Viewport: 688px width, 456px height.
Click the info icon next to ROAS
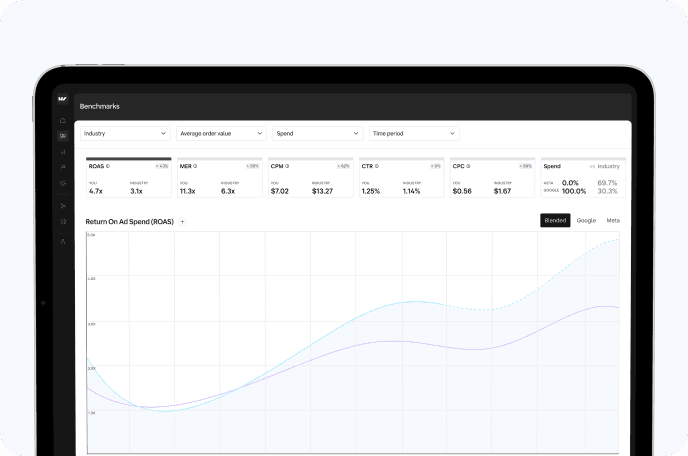[x=108, y=166]
